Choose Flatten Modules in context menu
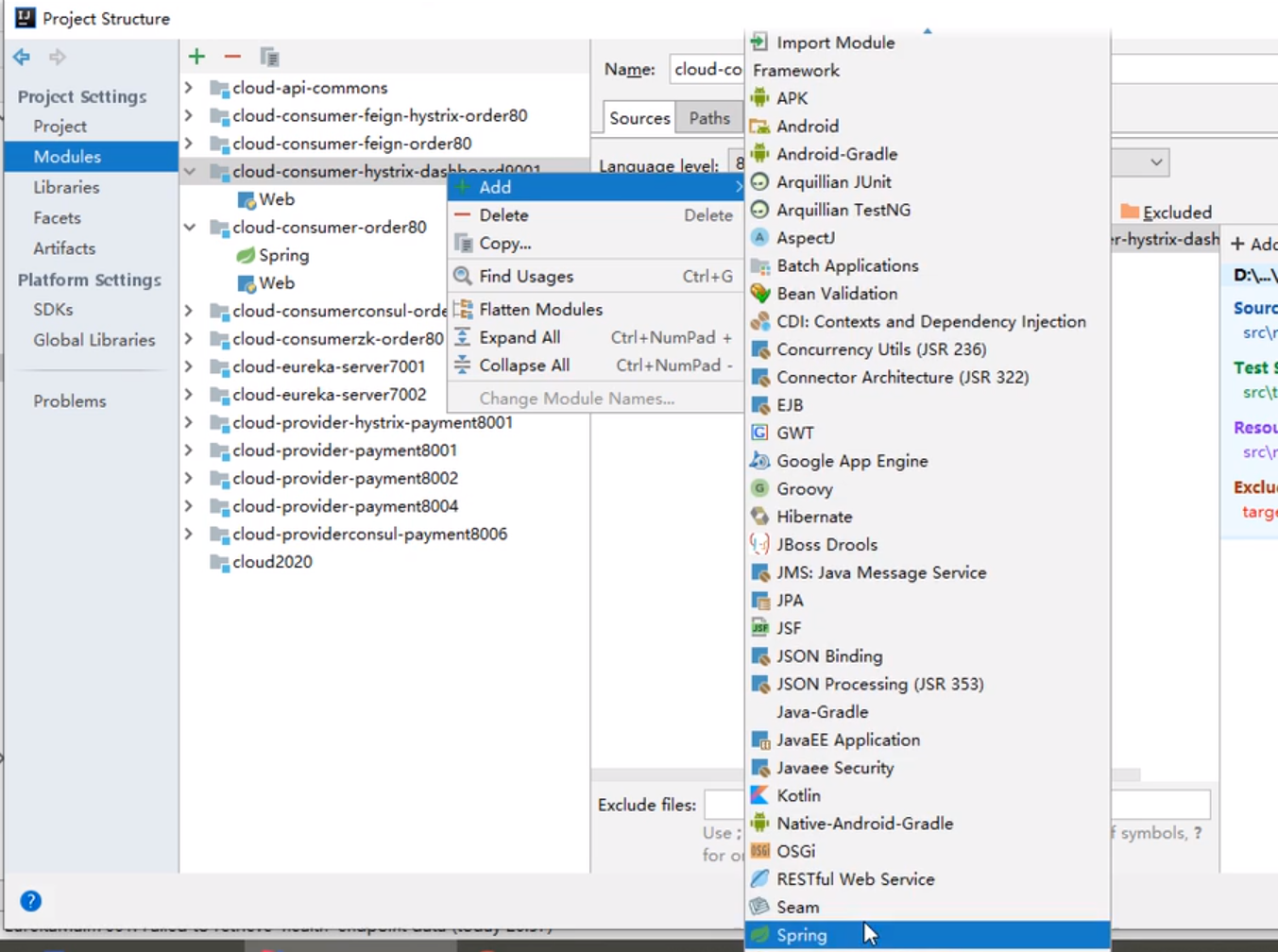 [x=595, y=309]
